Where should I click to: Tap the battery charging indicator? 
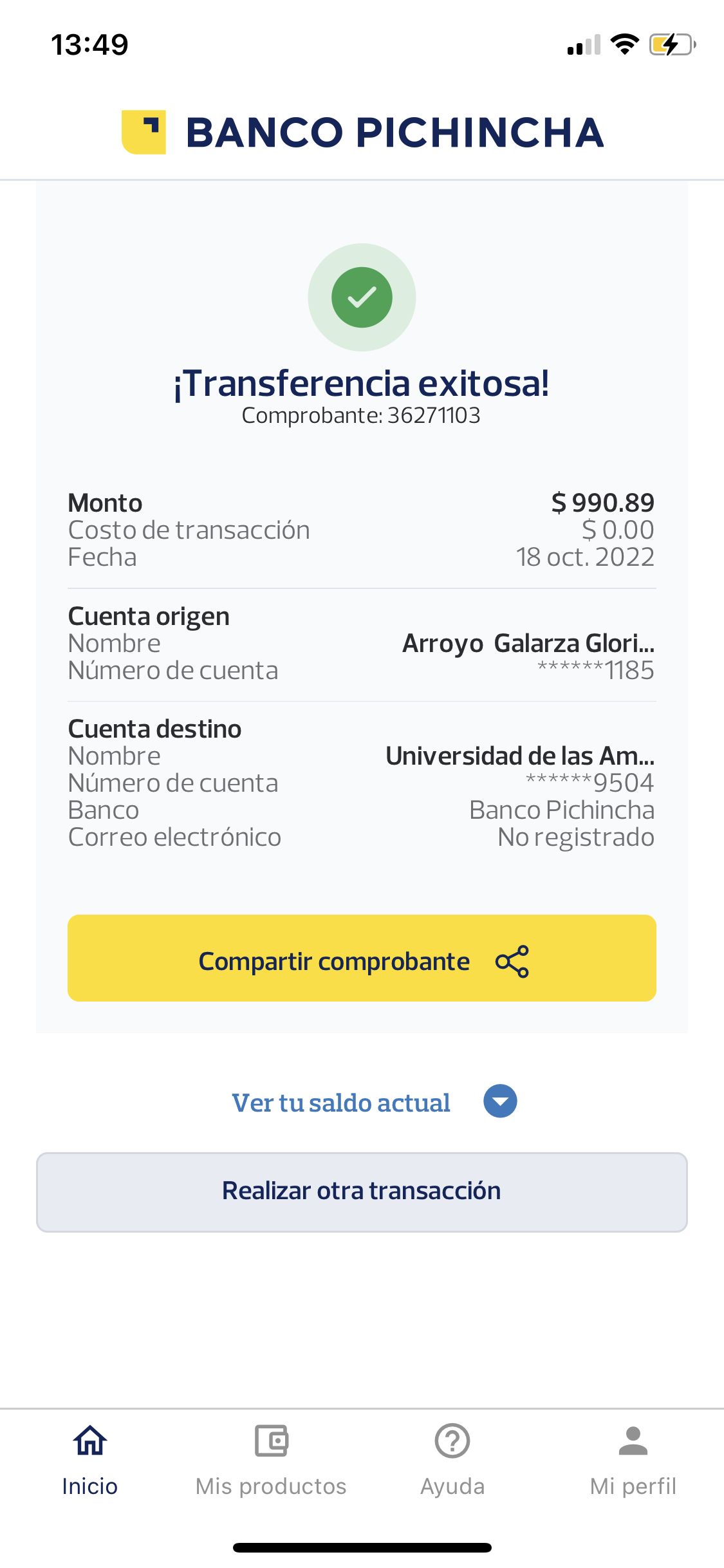(673, 44)
